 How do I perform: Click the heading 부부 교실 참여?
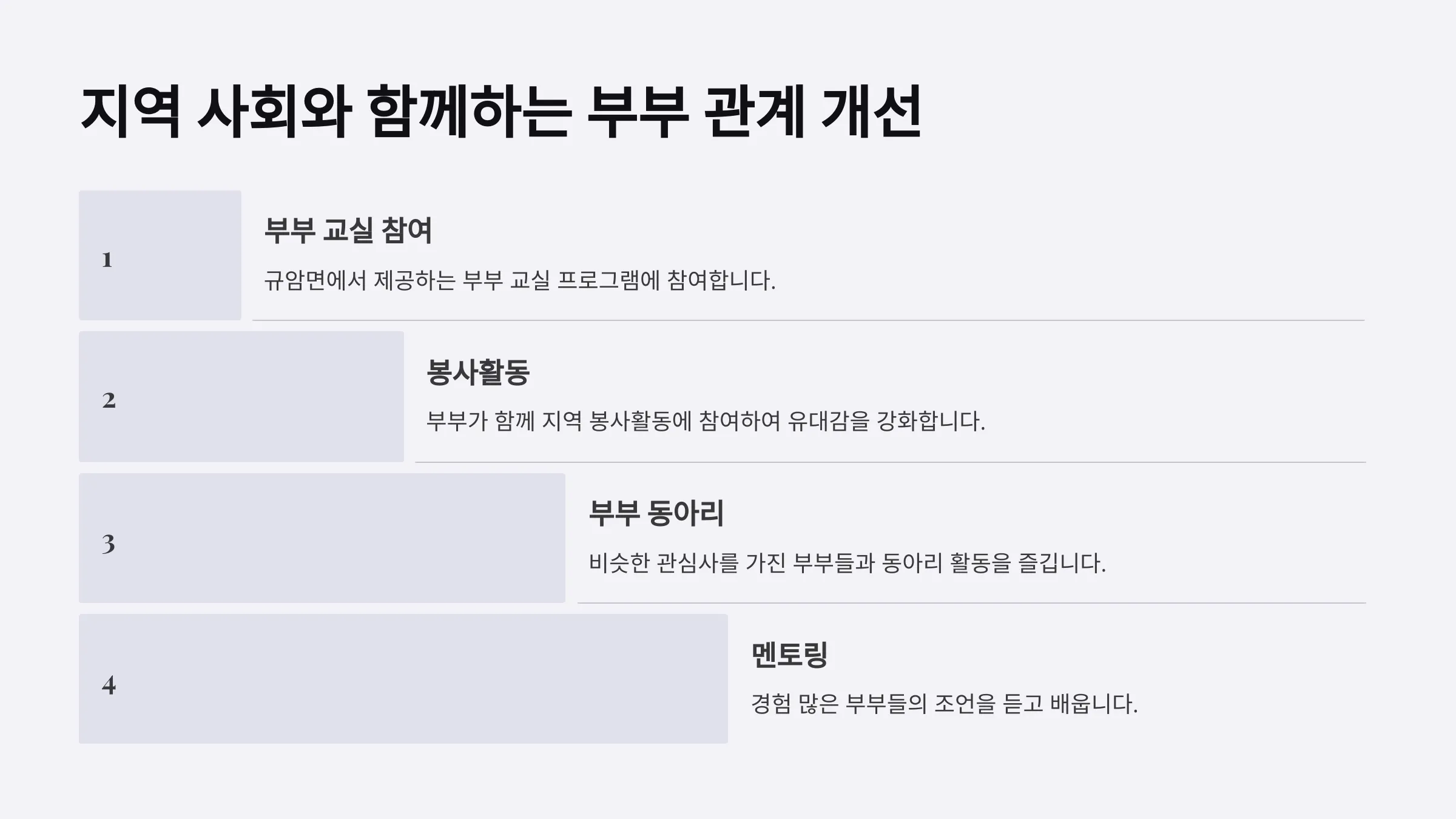coord(348,231)
